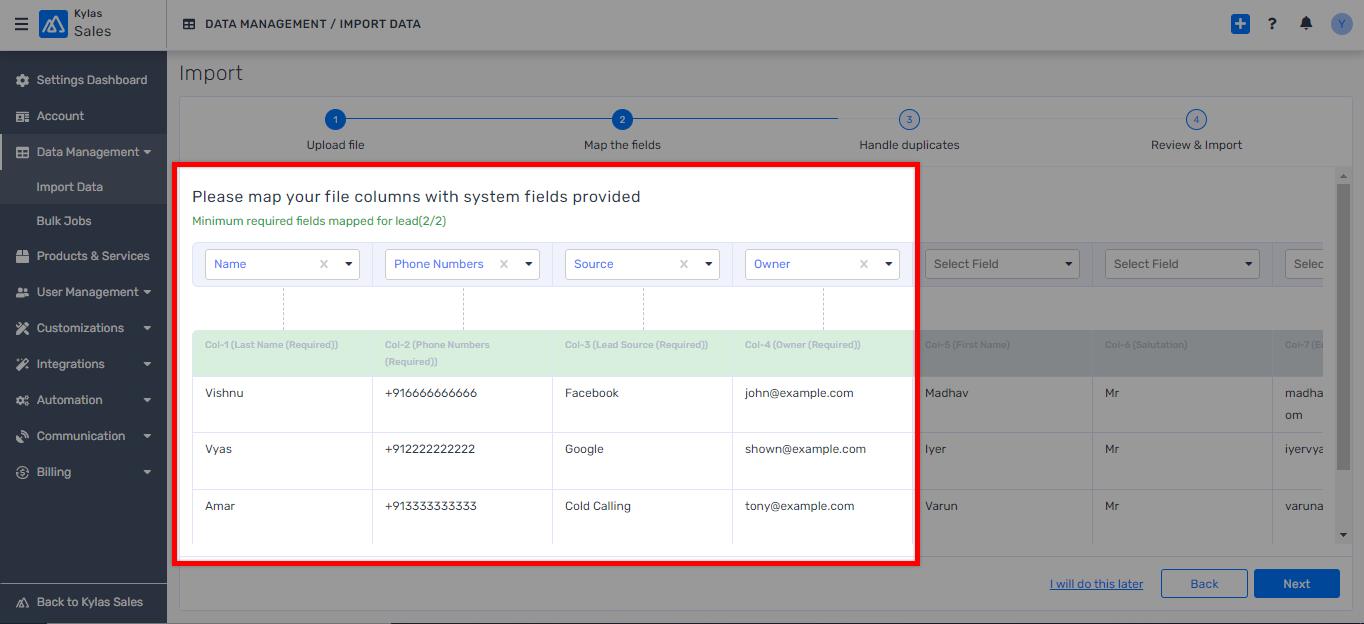
Task: Click the +912222222222 phone cell
Action: [462, 460]
